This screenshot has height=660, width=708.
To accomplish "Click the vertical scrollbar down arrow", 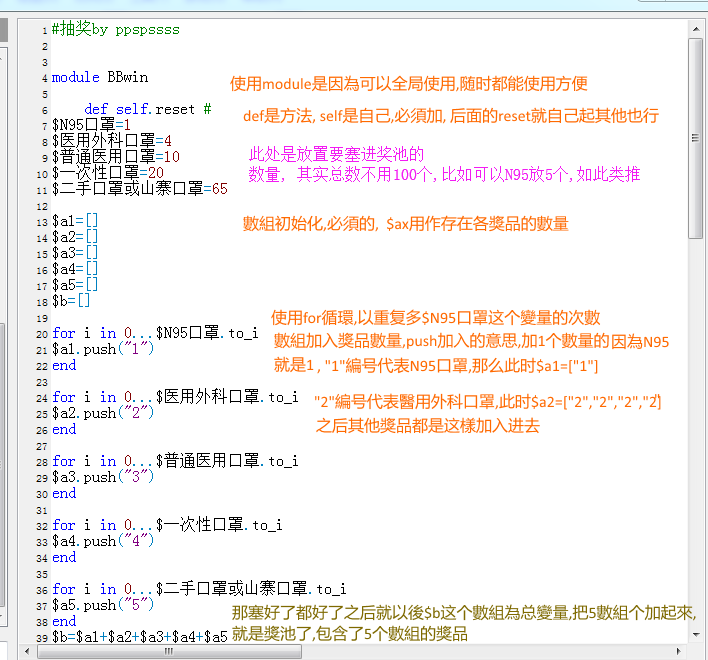I will click(696, 635).
